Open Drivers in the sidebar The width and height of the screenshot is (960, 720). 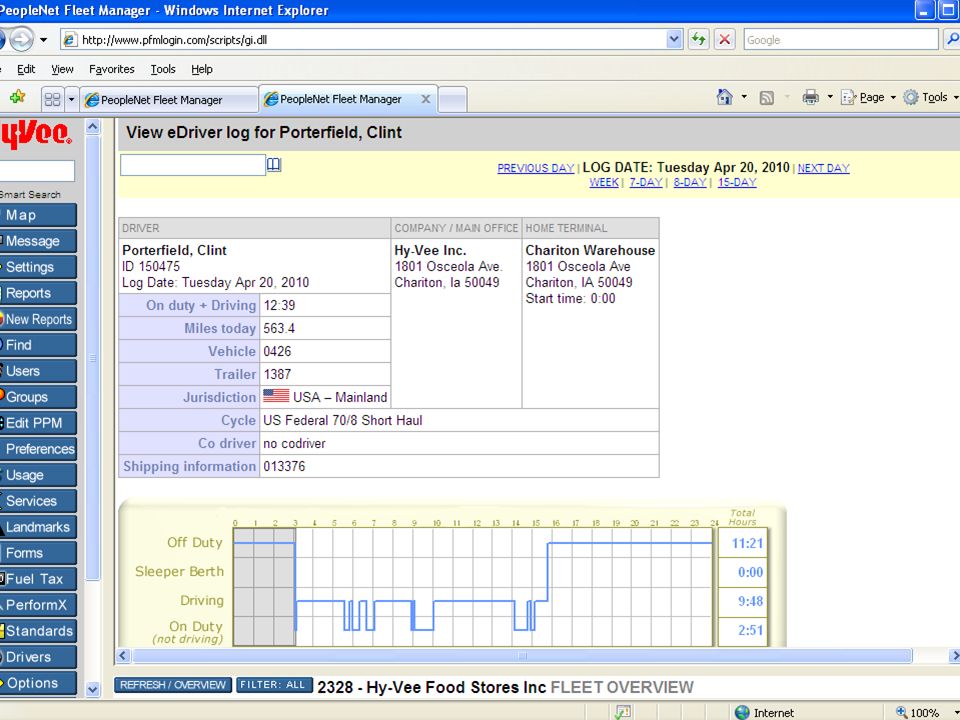pos(38,657)
